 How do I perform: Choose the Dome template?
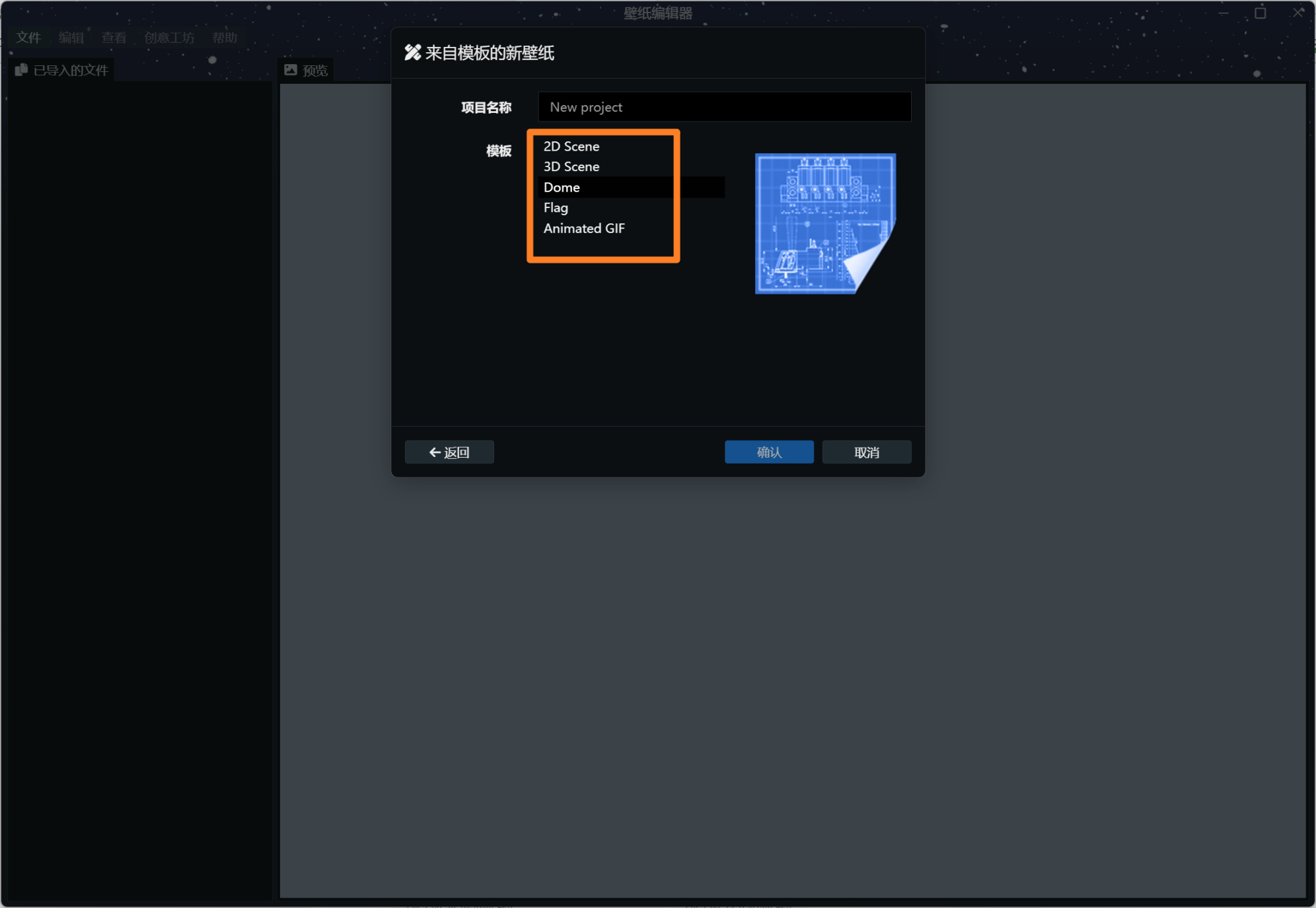pyautogui.click(x=562, y=188)
